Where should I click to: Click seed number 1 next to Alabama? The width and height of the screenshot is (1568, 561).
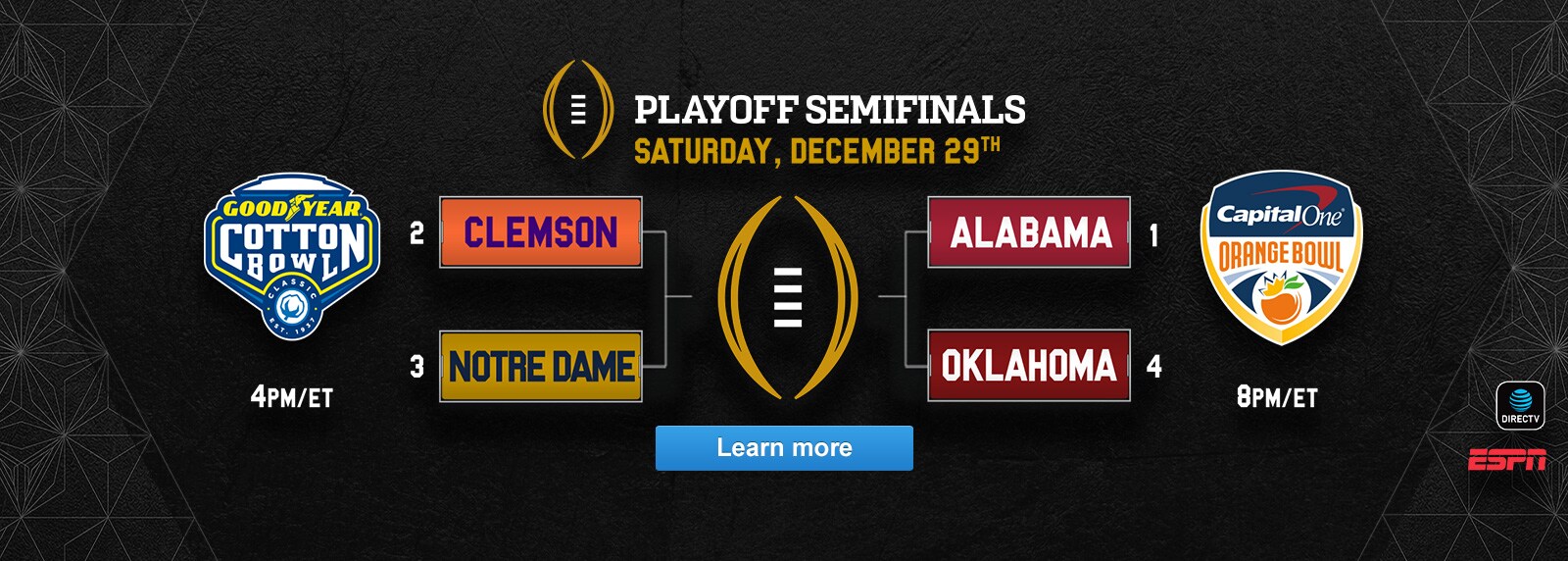pos(1153,234)
